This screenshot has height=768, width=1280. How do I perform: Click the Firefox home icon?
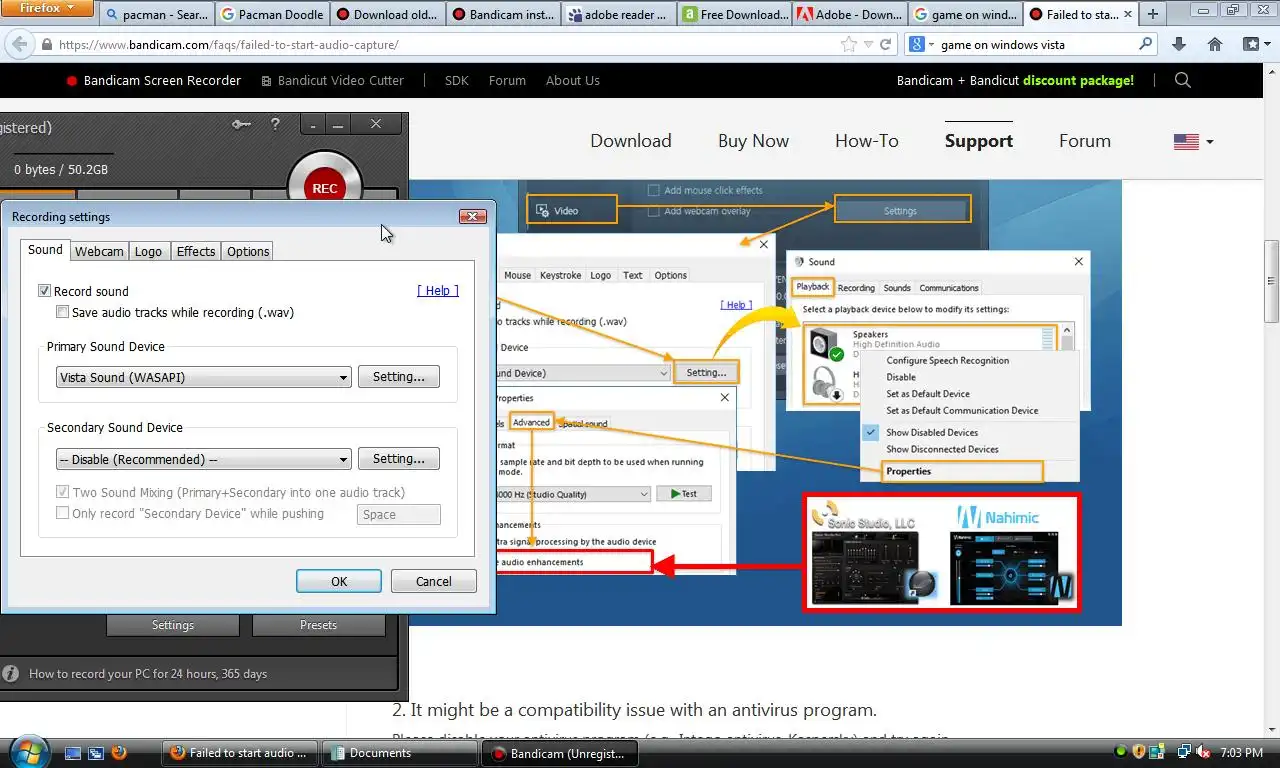(x=1215, y=44)
